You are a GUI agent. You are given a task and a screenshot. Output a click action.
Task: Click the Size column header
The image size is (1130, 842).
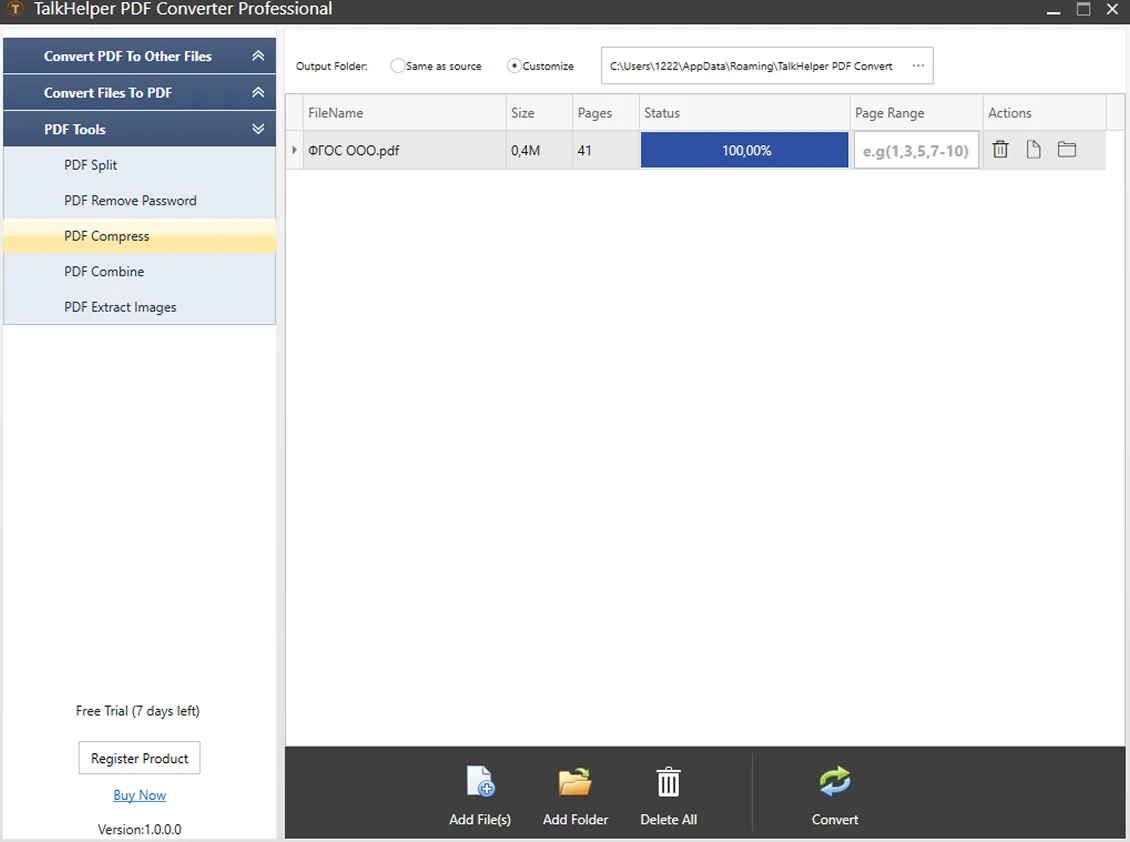point(539,113)
